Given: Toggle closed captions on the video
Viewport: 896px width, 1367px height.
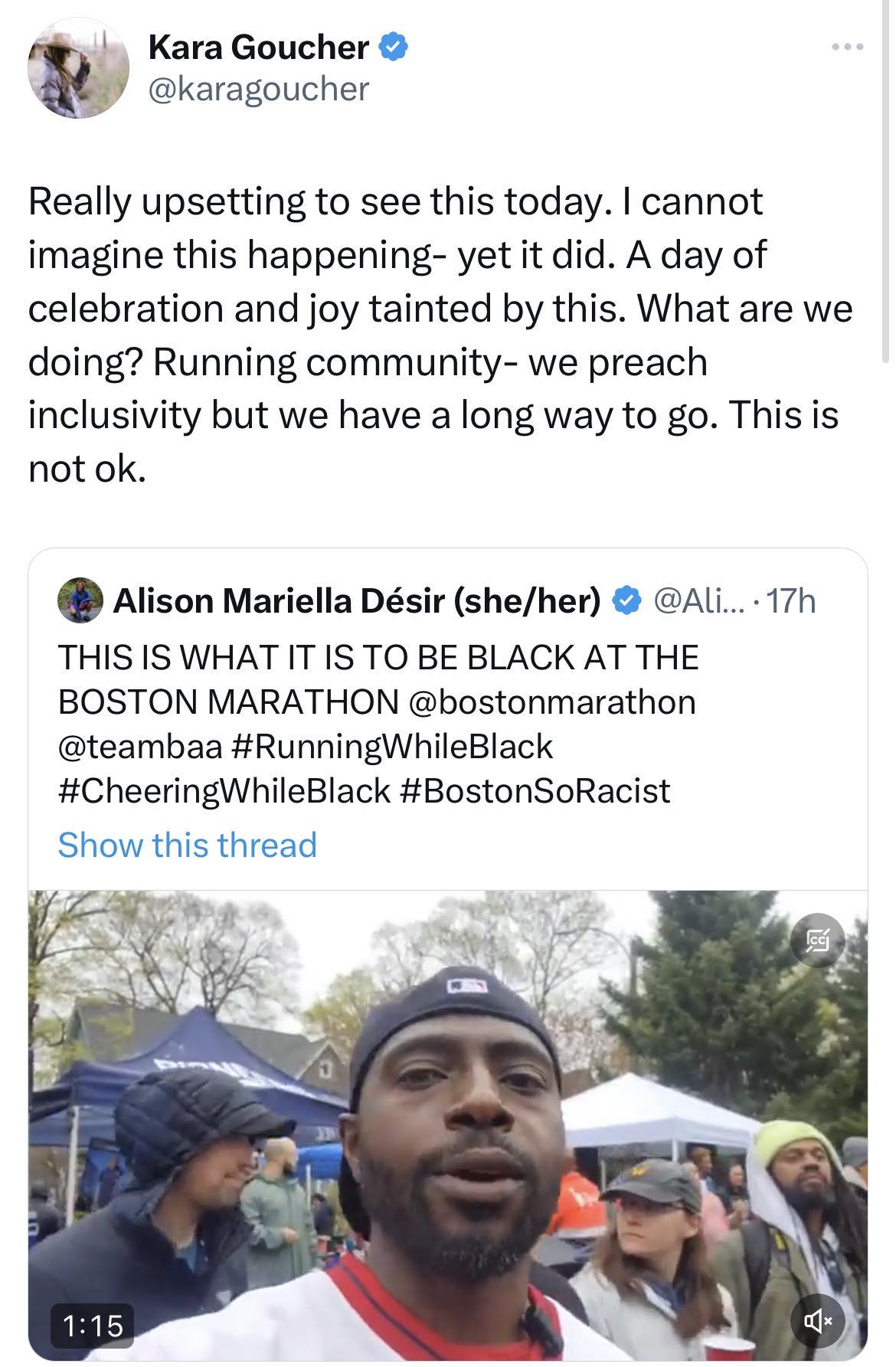Looking at the screenshot, I should 818,939.
